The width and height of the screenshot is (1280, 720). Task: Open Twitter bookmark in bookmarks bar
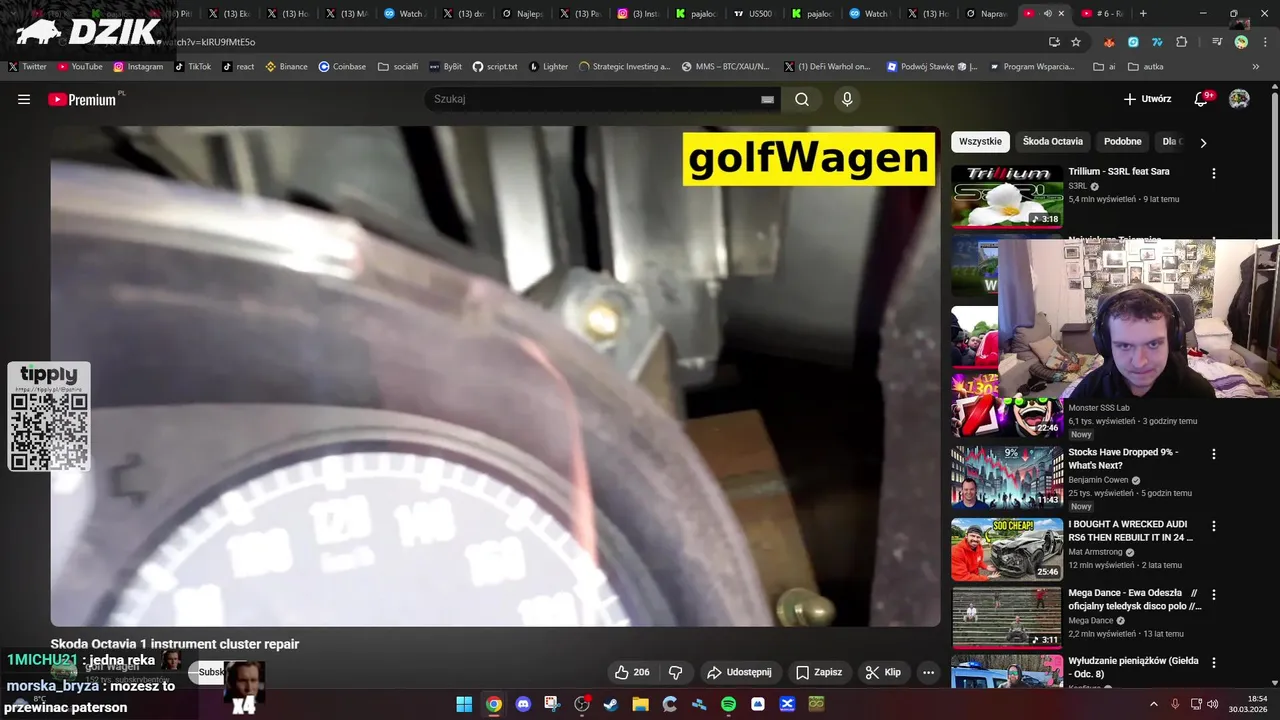27,66
